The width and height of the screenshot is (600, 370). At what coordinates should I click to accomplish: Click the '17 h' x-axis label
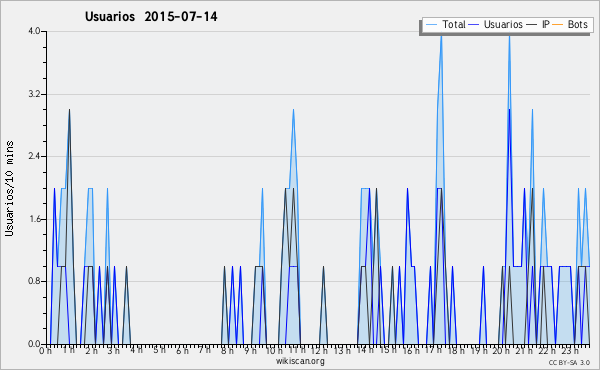(434, 350)
